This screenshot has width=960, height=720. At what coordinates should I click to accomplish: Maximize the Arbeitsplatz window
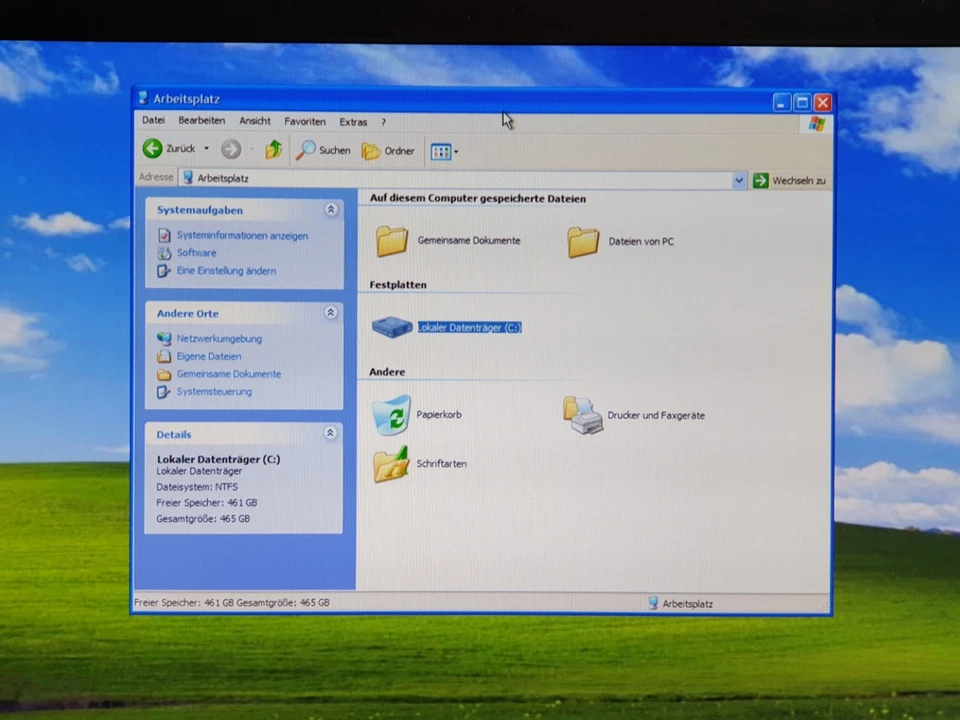coord(802,103)
